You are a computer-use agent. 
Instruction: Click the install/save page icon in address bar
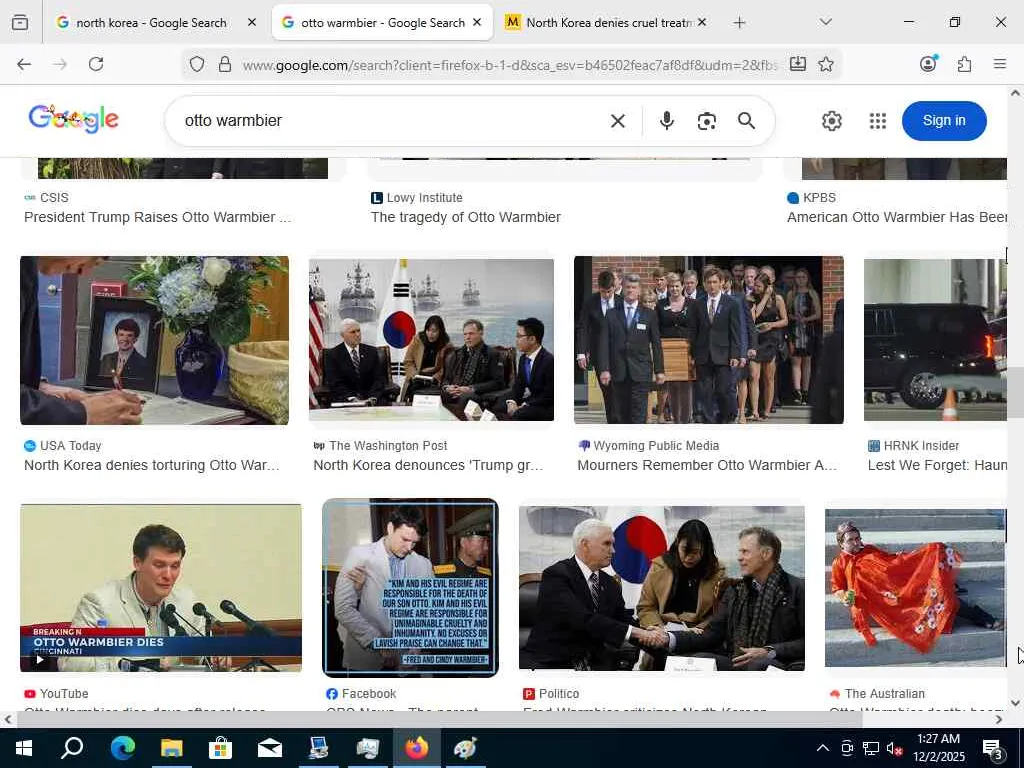click(x=797, y=64)
